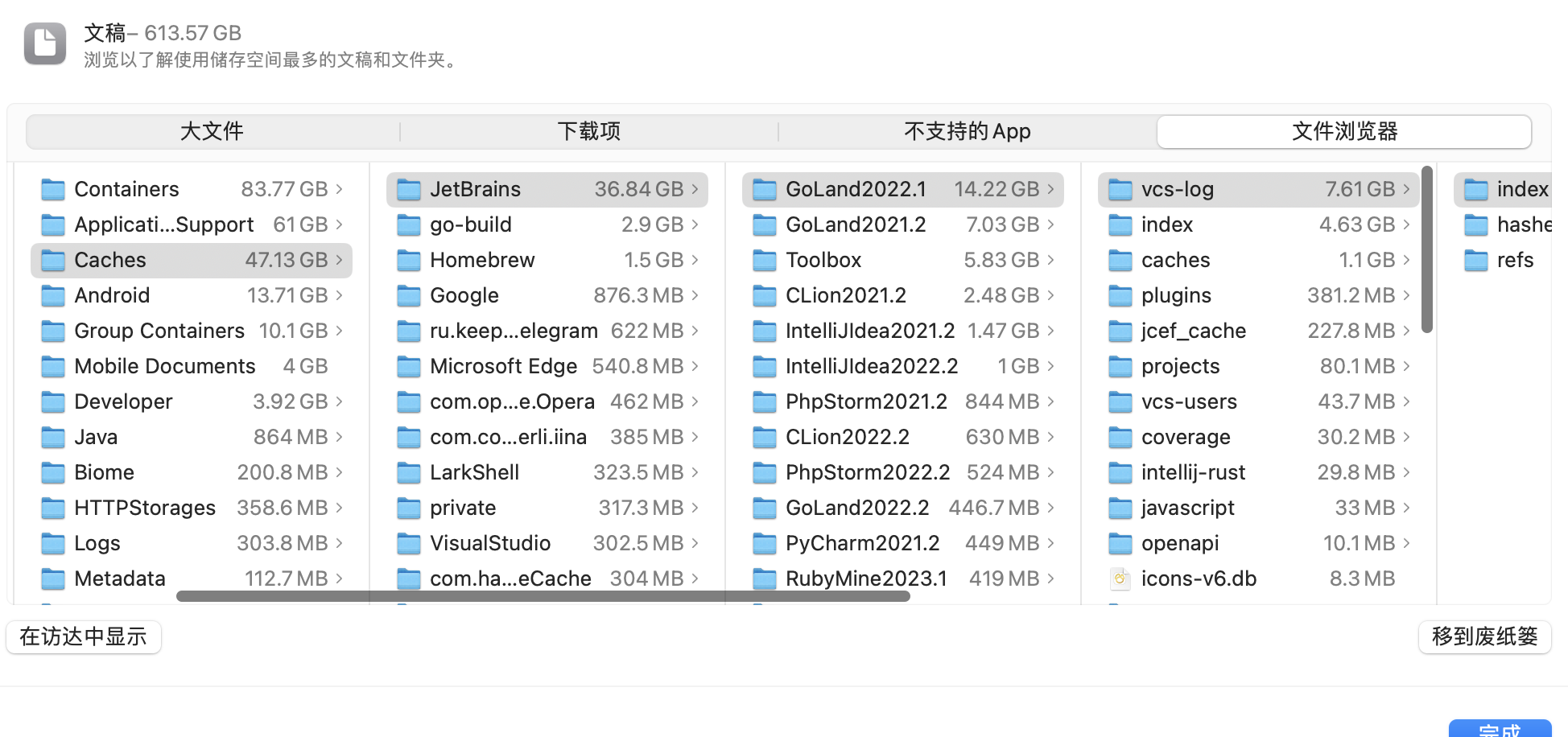Expand the go-build folder chevron

[695, 224]
